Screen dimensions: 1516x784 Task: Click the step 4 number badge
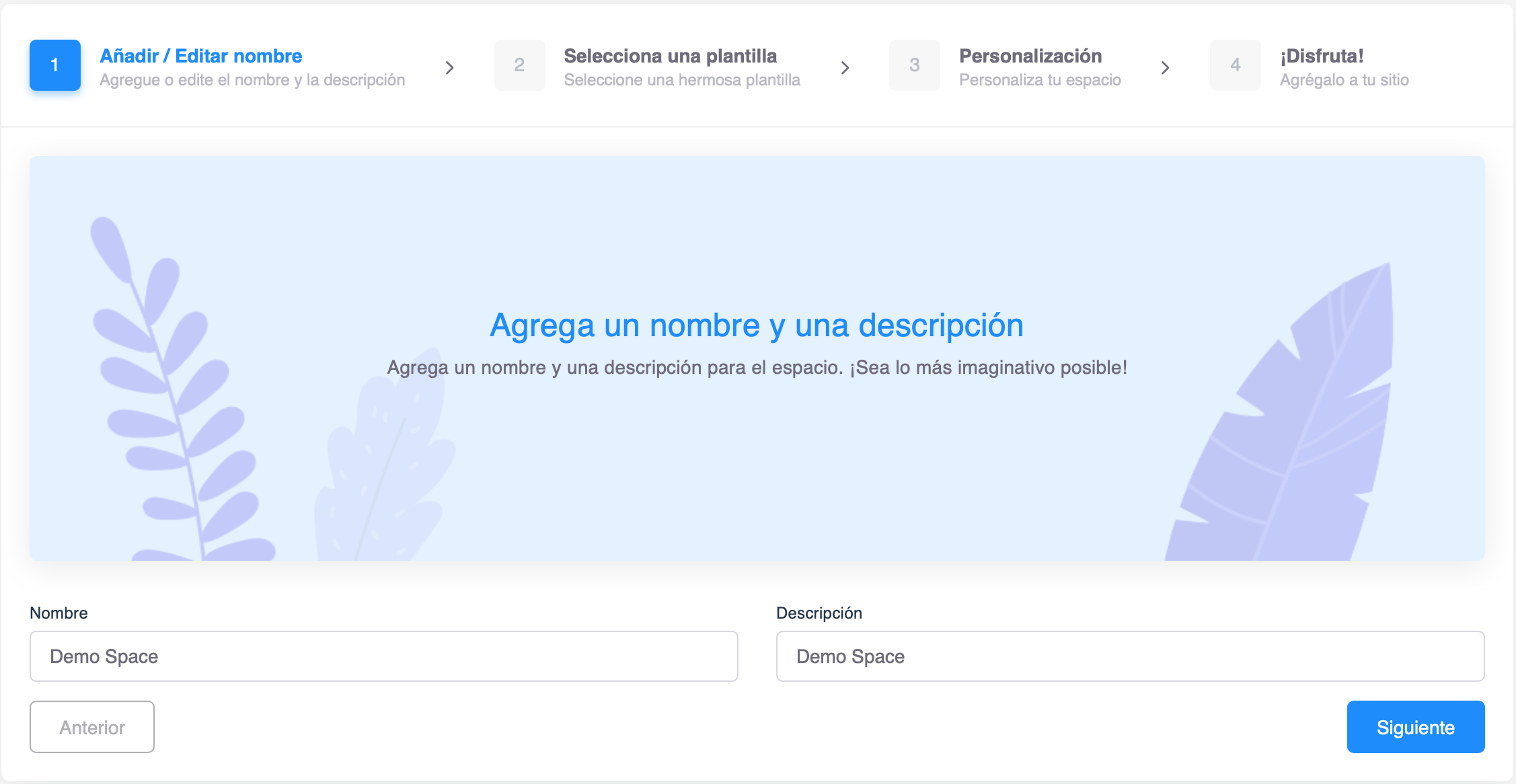click(x=1235, y=65)
